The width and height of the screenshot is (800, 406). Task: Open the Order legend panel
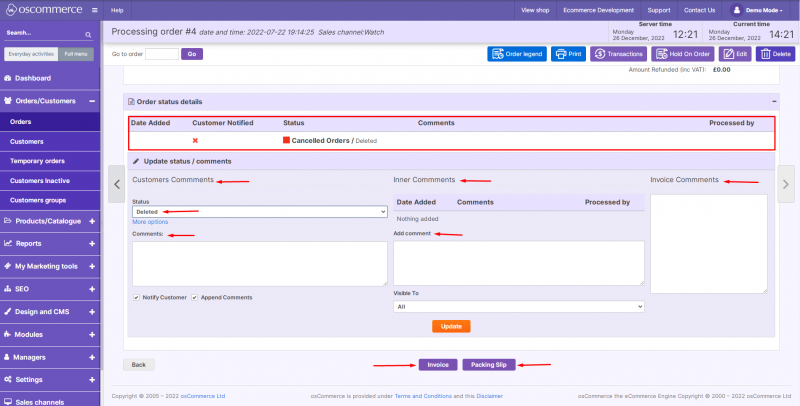tap(516, 54)
